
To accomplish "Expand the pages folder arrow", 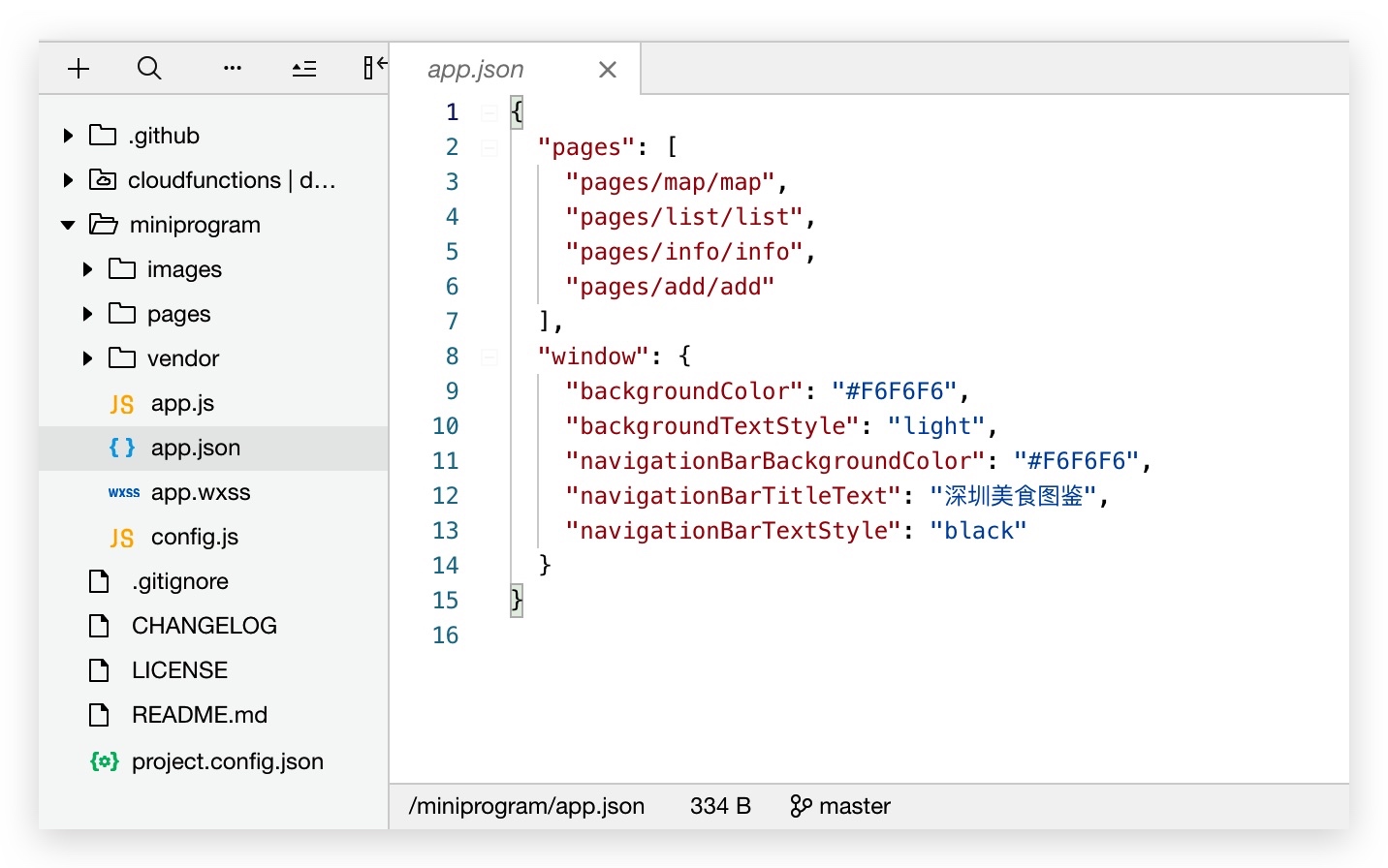I will coord(87,314).
